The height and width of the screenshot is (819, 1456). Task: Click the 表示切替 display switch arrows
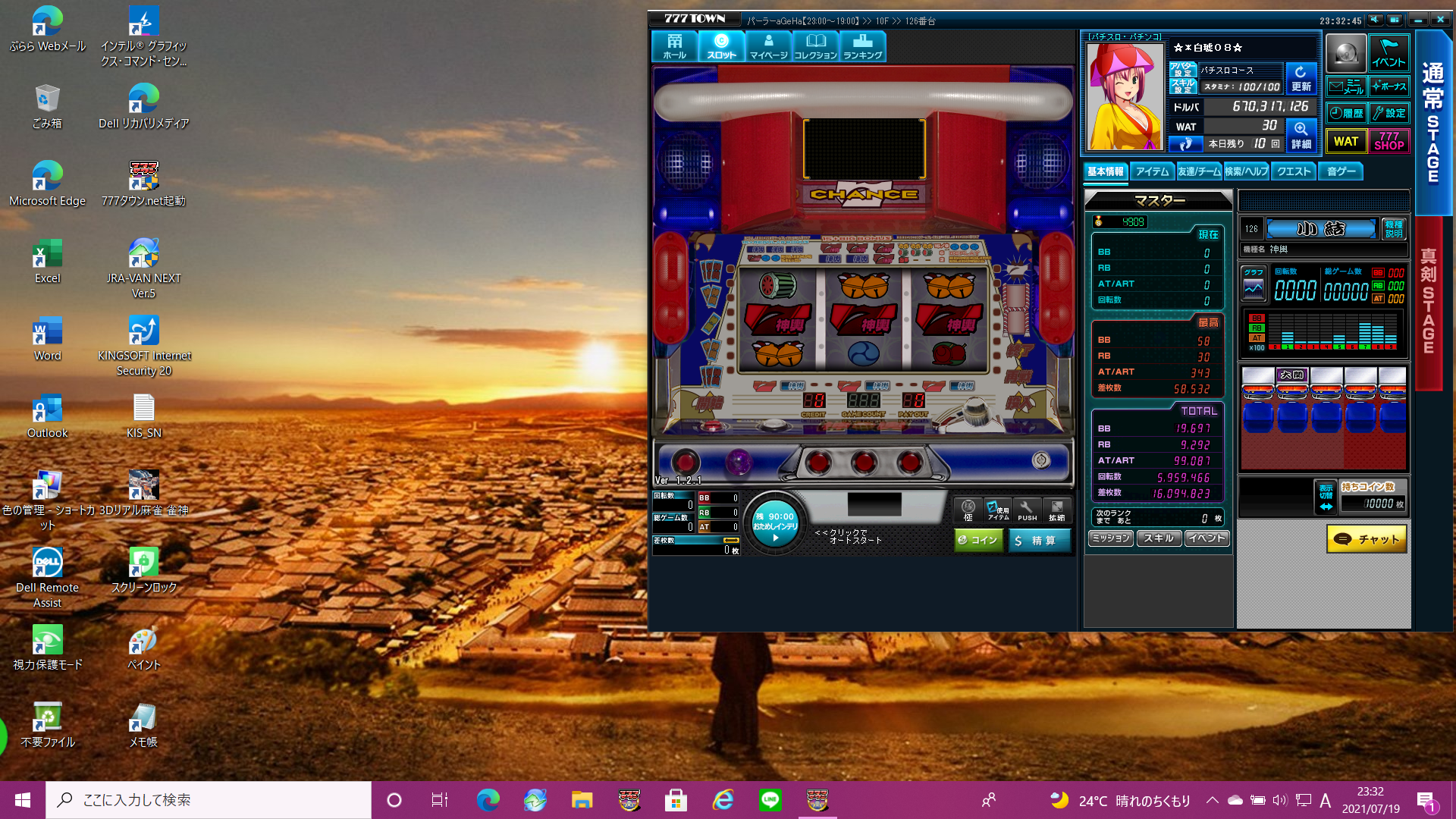tap(1326, 497)
